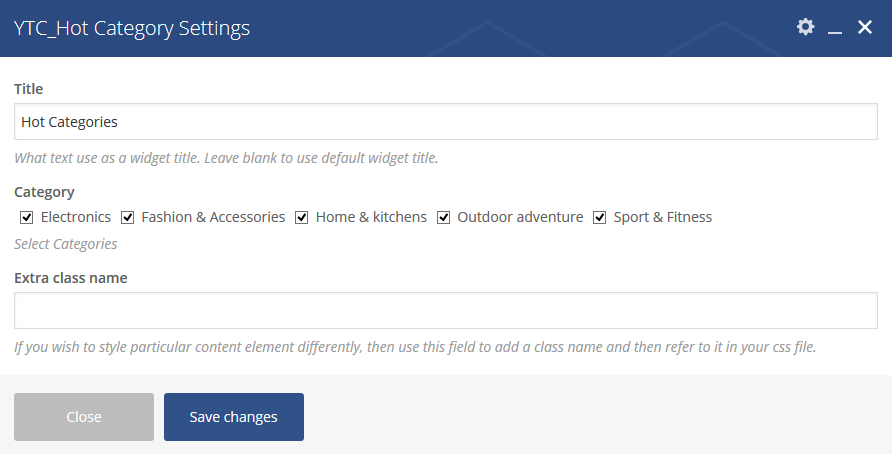Screen dimensions: 892x454
Task: Click the Title input containing Hot Categories
Action: coord(446,122)
